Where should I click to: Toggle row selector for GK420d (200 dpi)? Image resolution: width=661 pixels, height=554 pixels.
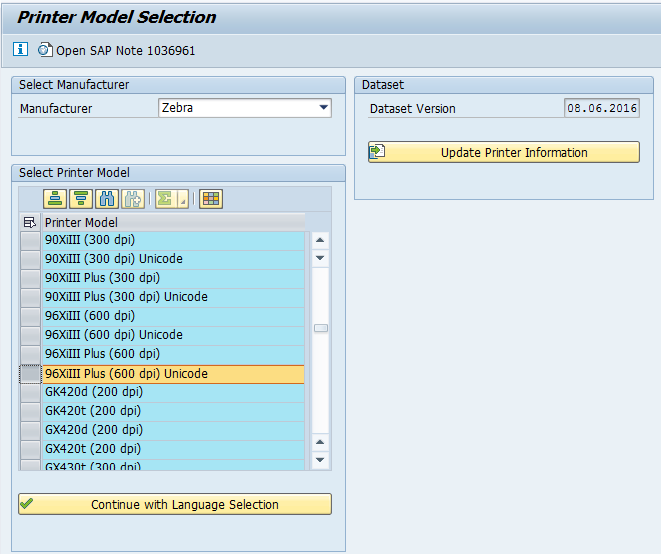tap(30, 392)
